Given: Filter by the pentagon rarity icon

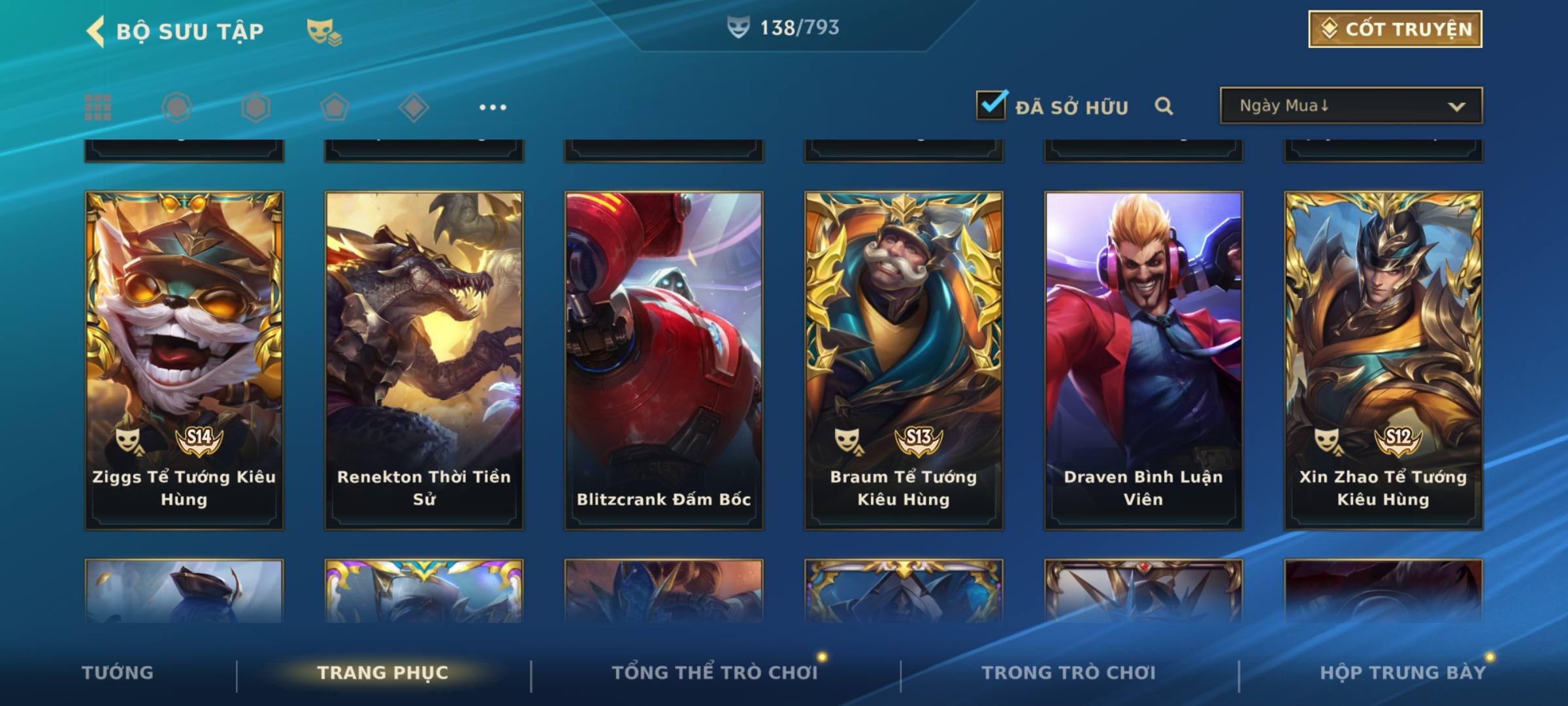Looking at the screenshot, I should click(x=335, y=107).
